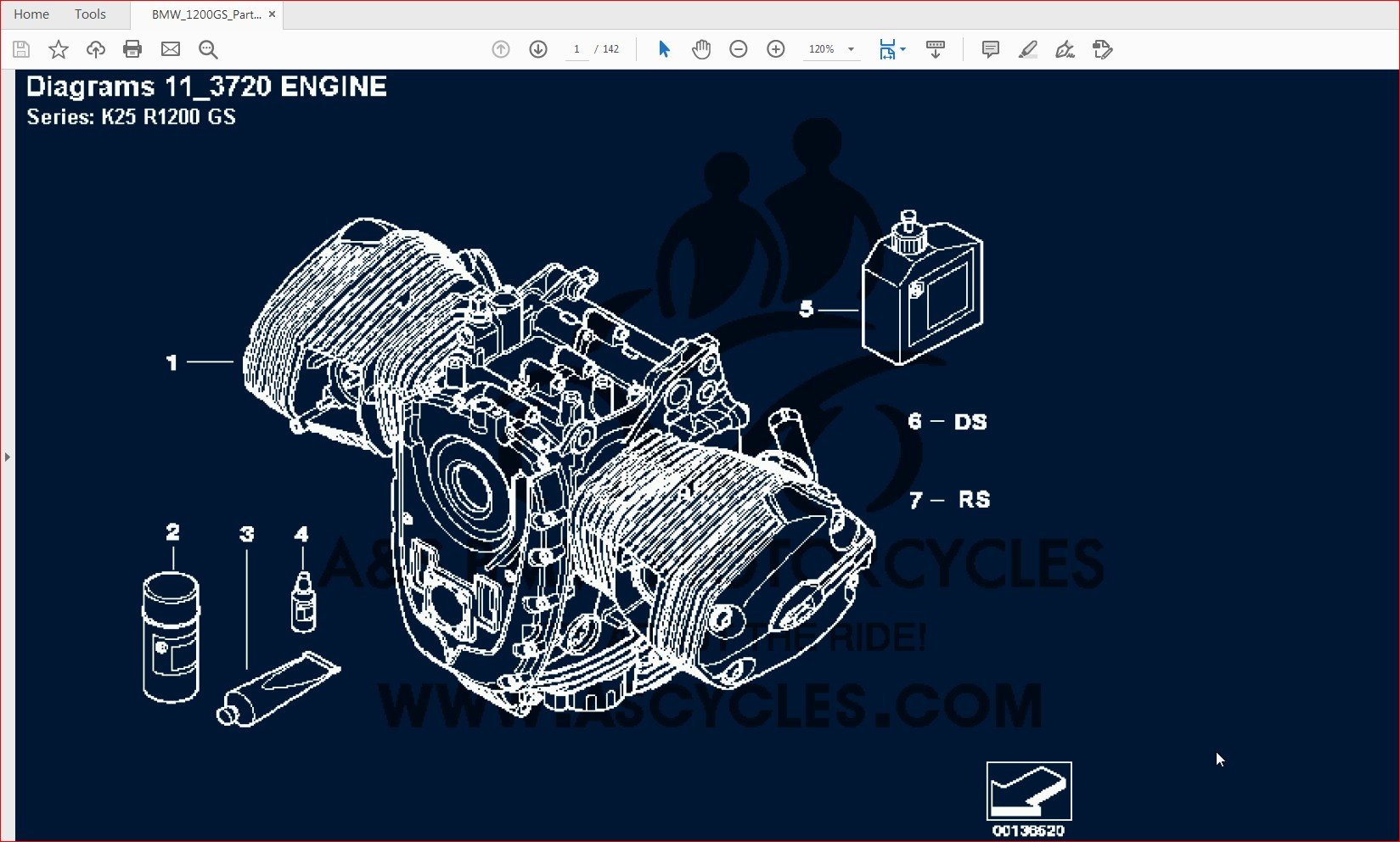Viewport: 1400px width, 842px height.
Task: Click 'Series: K25 R1200 GS' text
Action: tap(131, 117)
